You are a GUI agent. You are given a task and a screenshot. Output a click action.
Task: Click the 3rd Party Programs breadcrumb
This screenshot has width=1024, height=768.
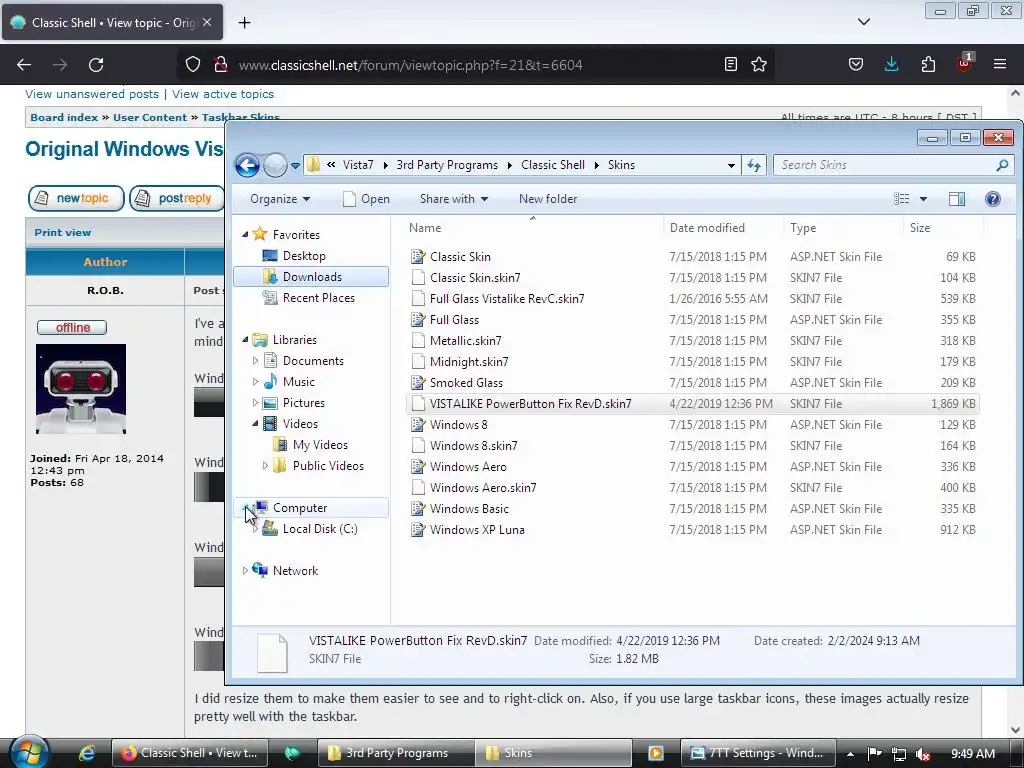click(447, 165)
